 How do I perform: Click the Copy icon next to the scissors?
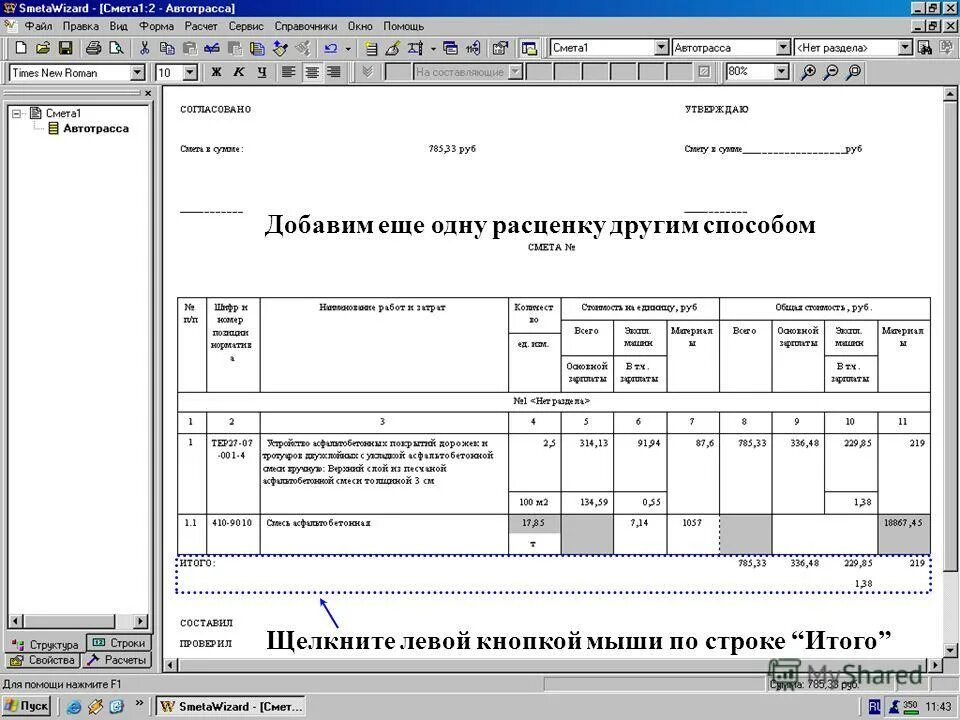click(x=167, y=48)
